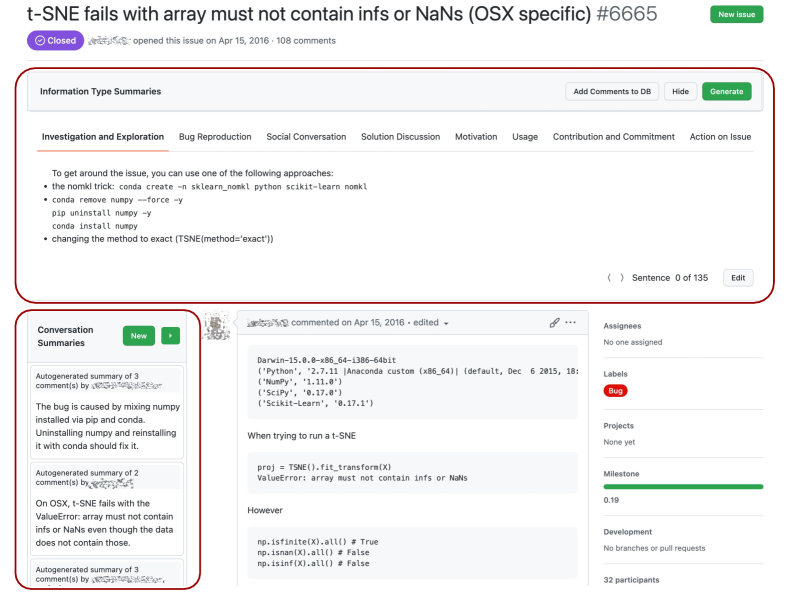Switch to the Bug Reproduction tab
Screen dimensions: 789x600
(215, 137)
